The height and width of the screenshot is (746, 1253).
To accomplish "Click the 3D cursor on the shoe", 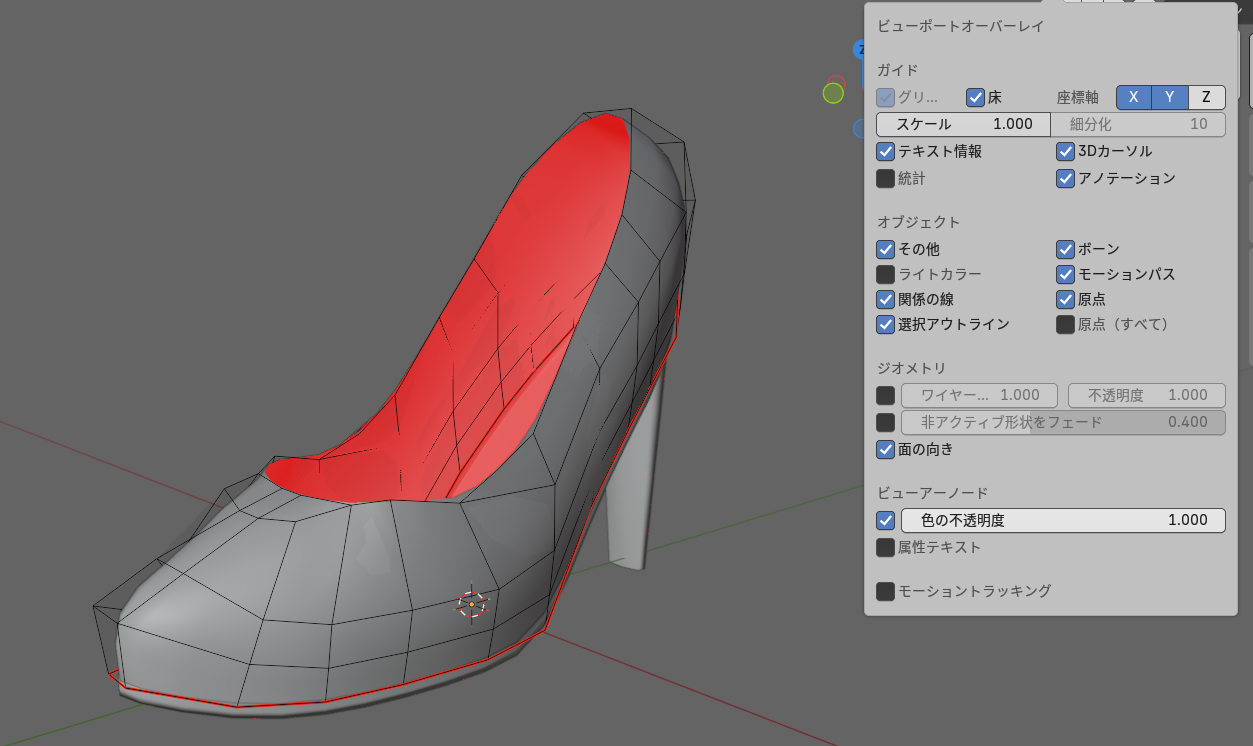I will click(x=471, y=604).
